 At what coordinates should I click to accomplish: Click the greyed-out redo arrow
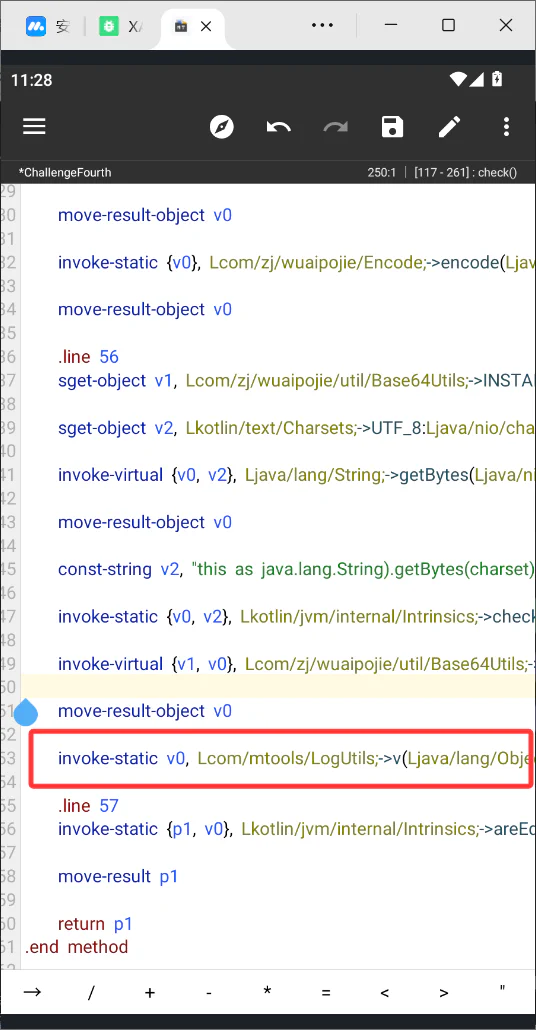tap(336, 126)
